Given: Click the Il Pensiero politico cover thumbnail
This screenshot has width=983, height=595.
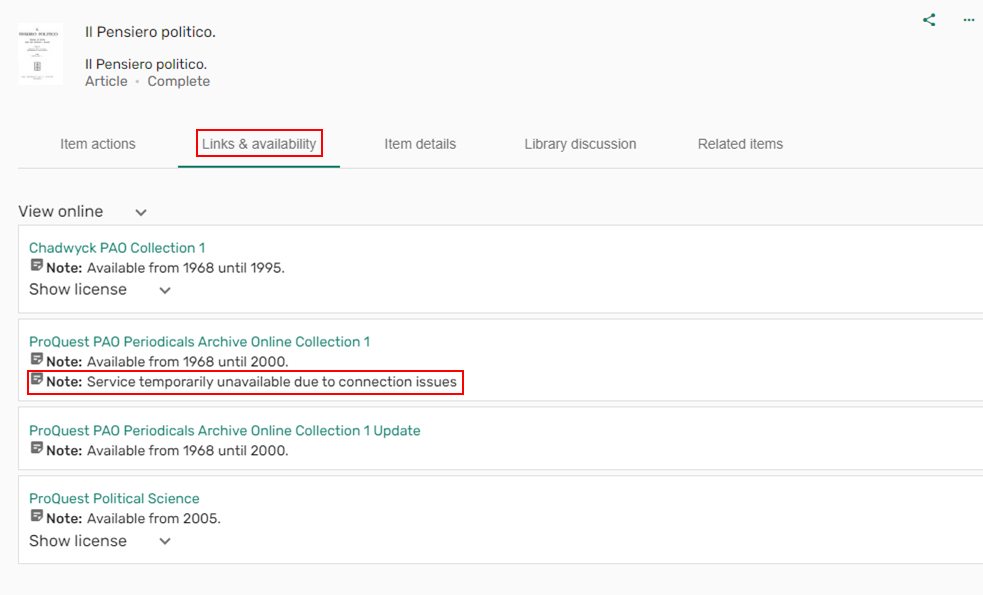Looking at the screenshot, I should pyautogui.click(x=40, y=53).
